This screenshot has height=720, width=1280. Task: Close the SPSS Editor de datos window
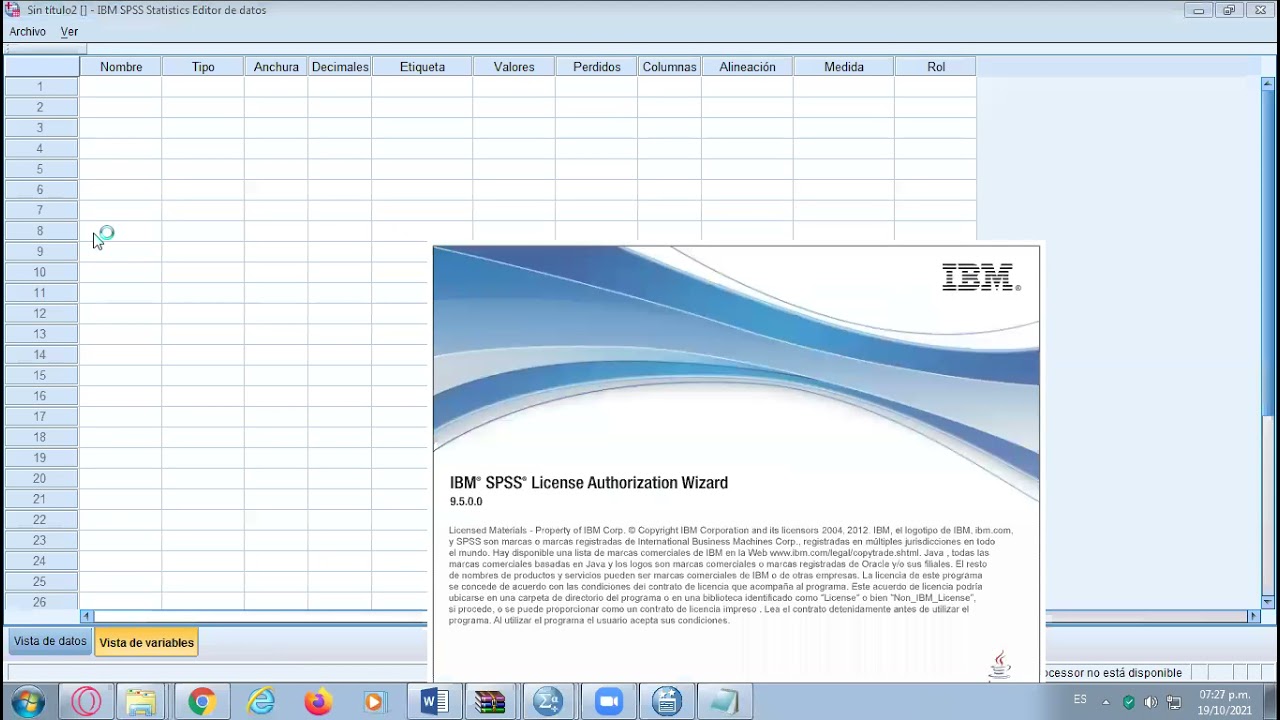tap(1261, 10)
